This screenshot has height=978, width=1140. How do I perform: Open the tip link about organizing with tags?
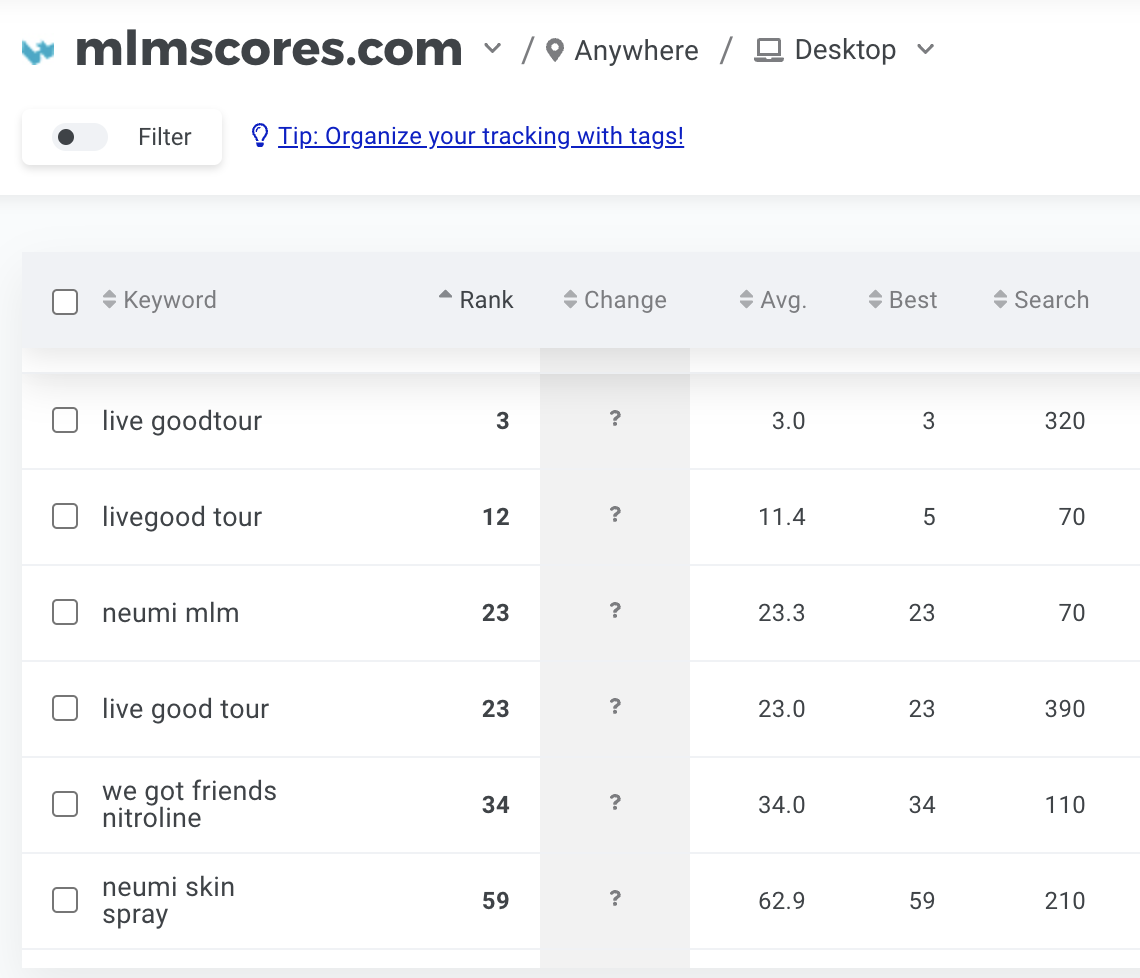tap(481, 136)
